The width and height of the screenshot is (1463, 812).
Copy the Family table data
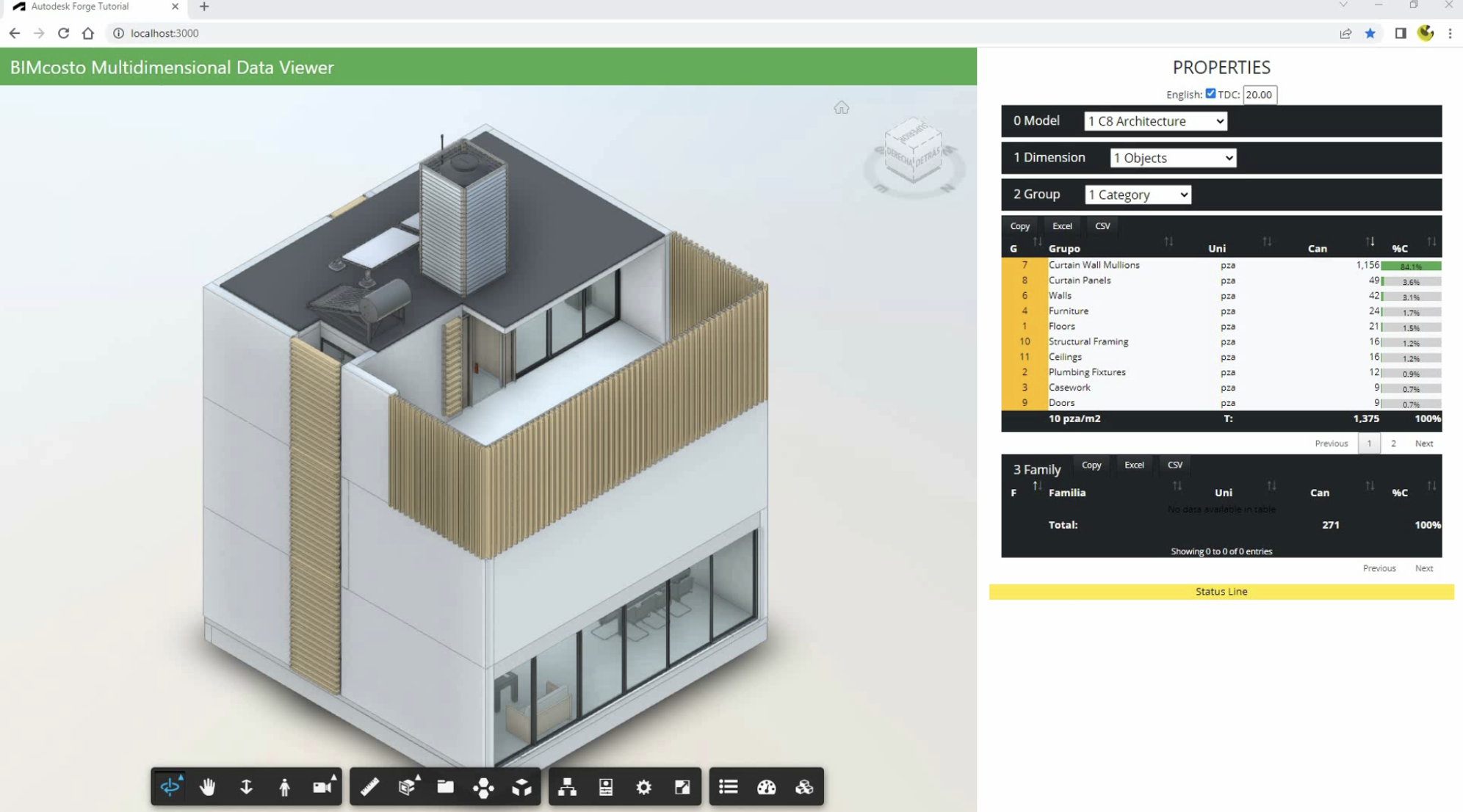1092,465
